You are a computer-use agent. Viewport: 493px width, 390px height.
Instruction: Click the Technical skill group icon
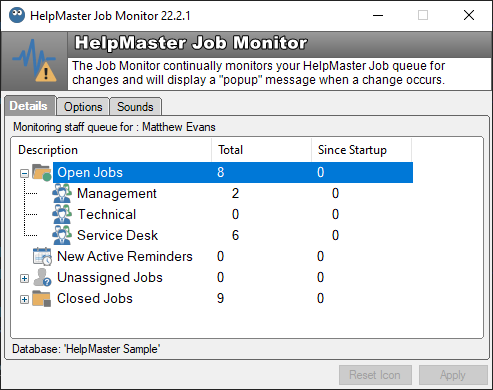[x=62, y=214]
